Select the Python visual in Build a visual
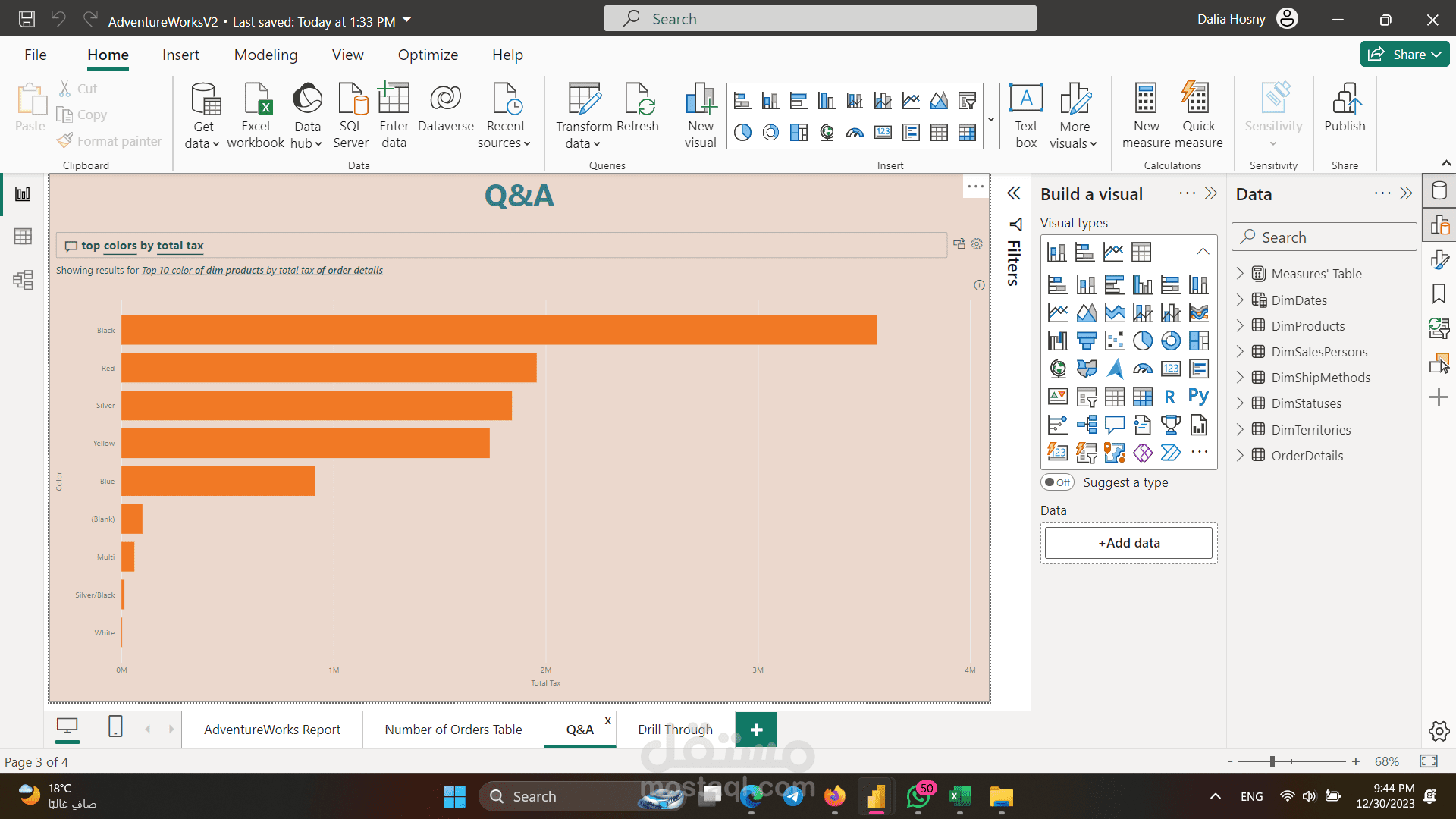Image resolution: width=1456 pixels, height=819 pixels. point(1198,397)
